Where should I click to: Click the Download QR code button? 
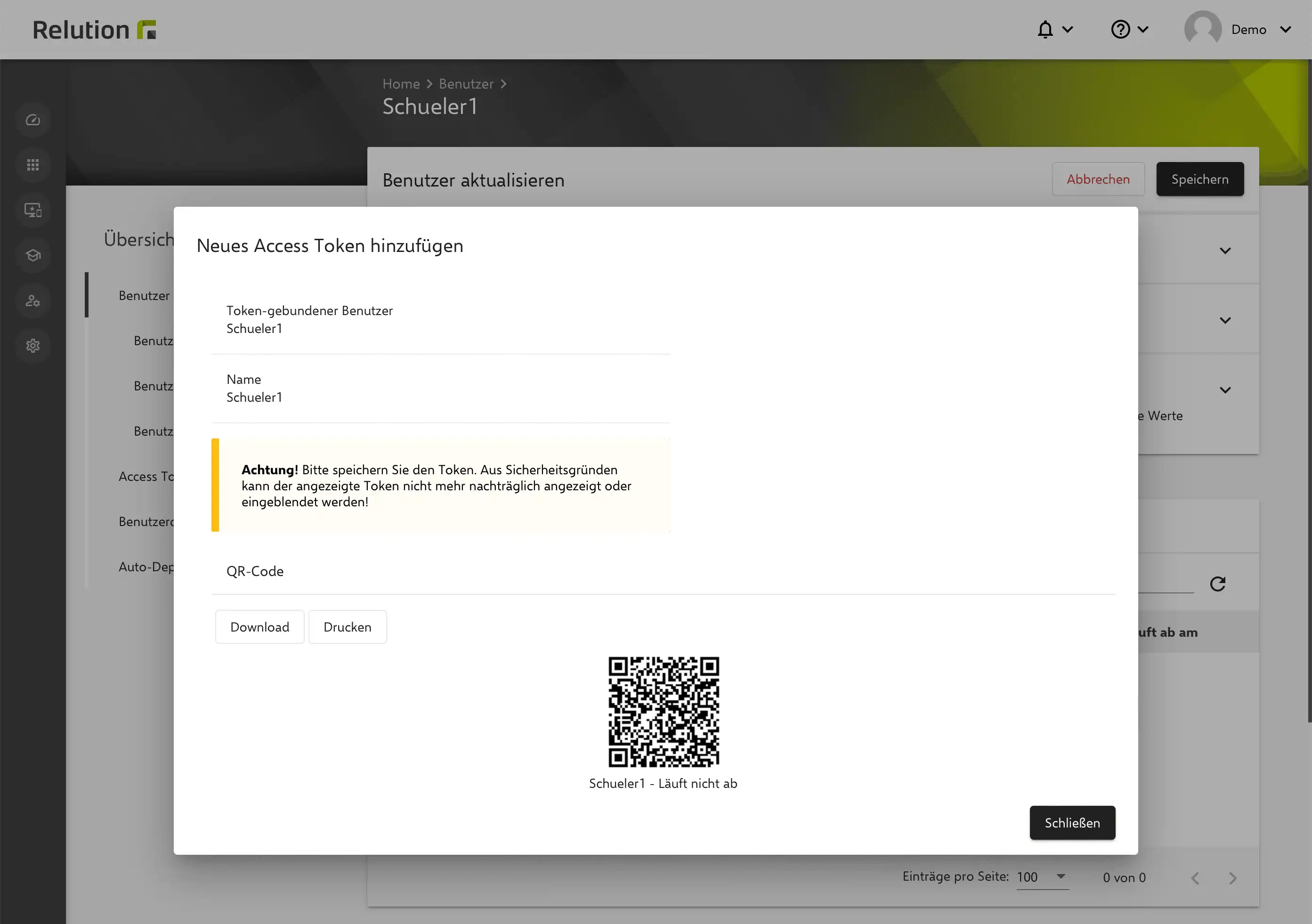[259, 627]
